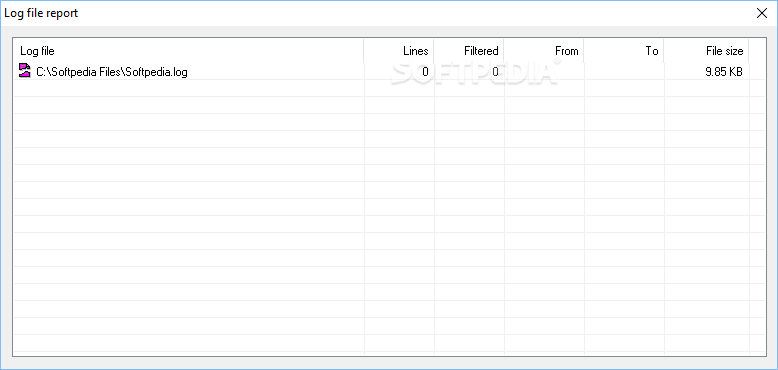Click the pink log file icon
The image size is (778, 370).
pos(24,70)
